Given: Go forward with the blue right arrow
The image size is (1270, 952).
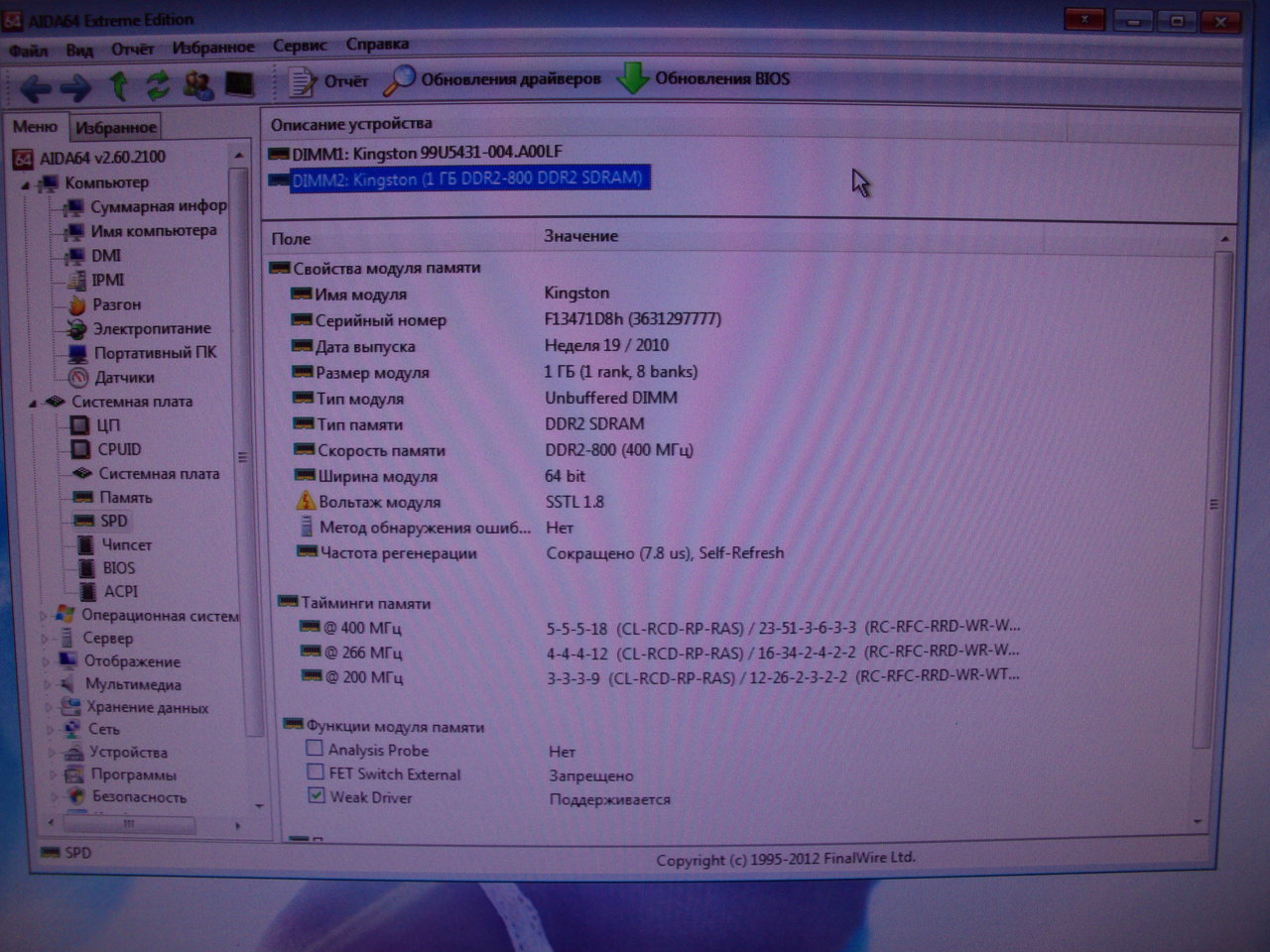Looking at the screenshot, I should pos(76,89).
